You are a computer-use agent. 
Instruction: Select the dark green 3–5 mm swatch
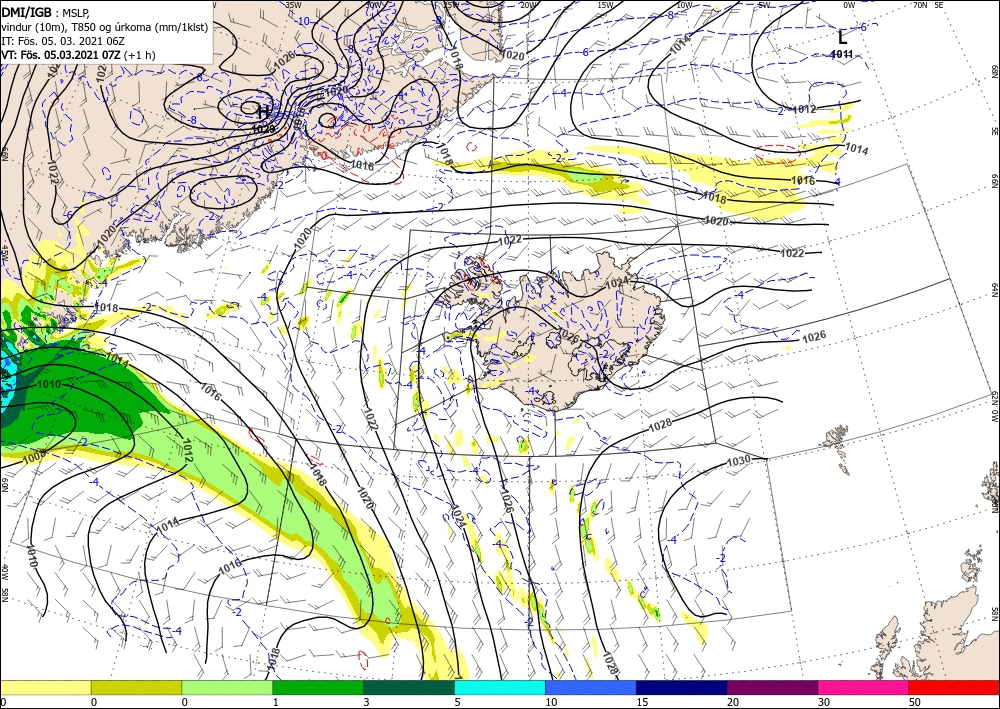[409, 687]
